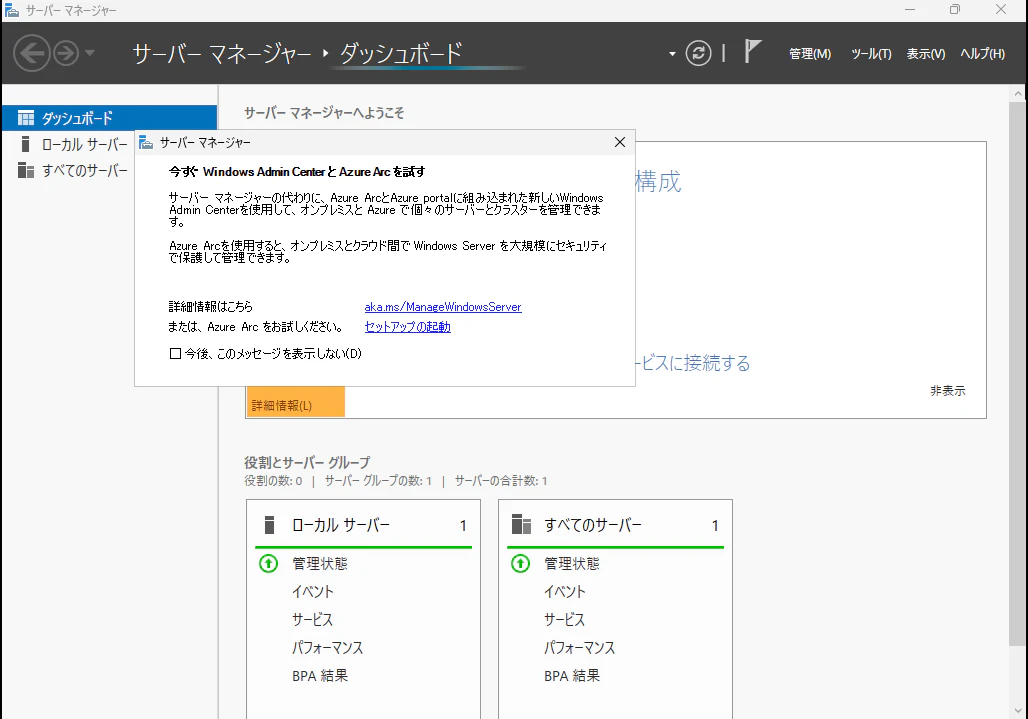Minimize the Server Manager window

(910, 10)
